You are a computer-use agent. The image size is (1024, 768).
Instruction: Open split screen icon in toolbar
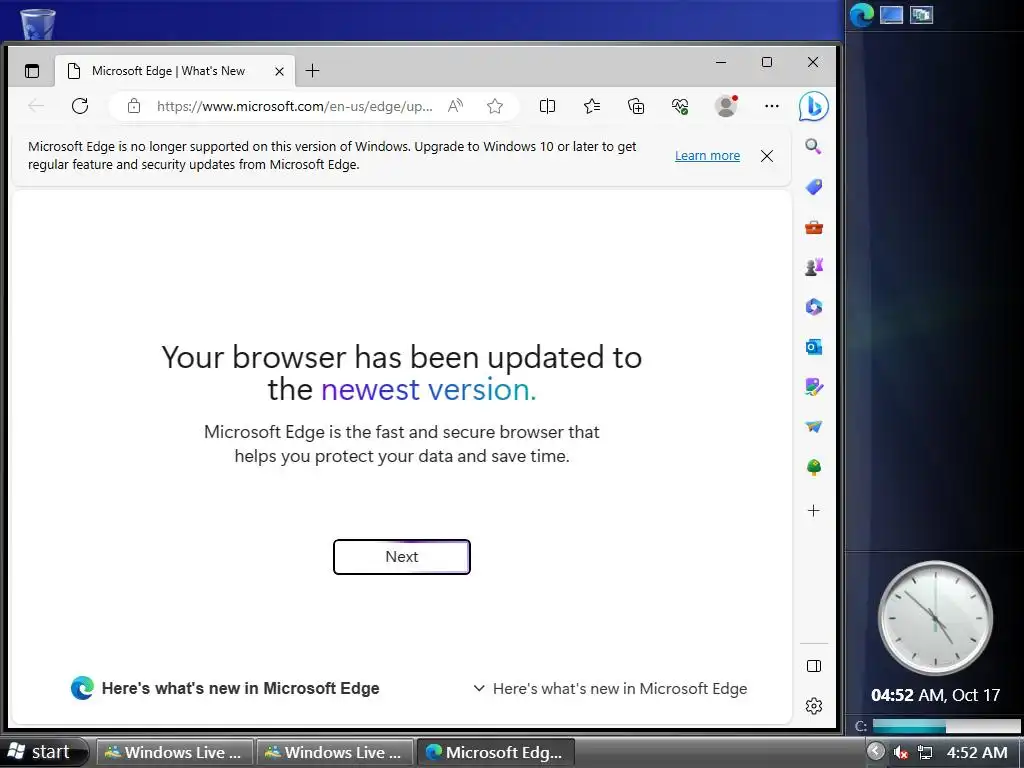point(547,106)
